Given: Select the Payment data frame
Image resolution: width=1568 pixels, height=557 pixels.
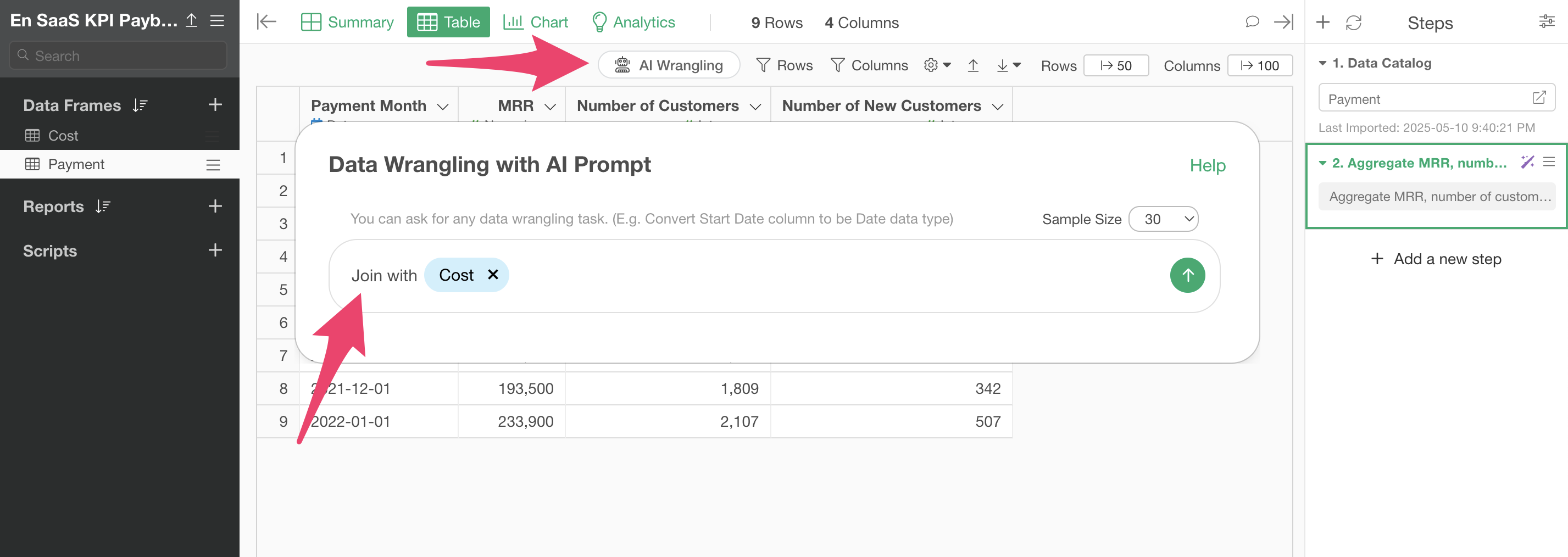Looking at the screenshot, I should click(119, 164).
